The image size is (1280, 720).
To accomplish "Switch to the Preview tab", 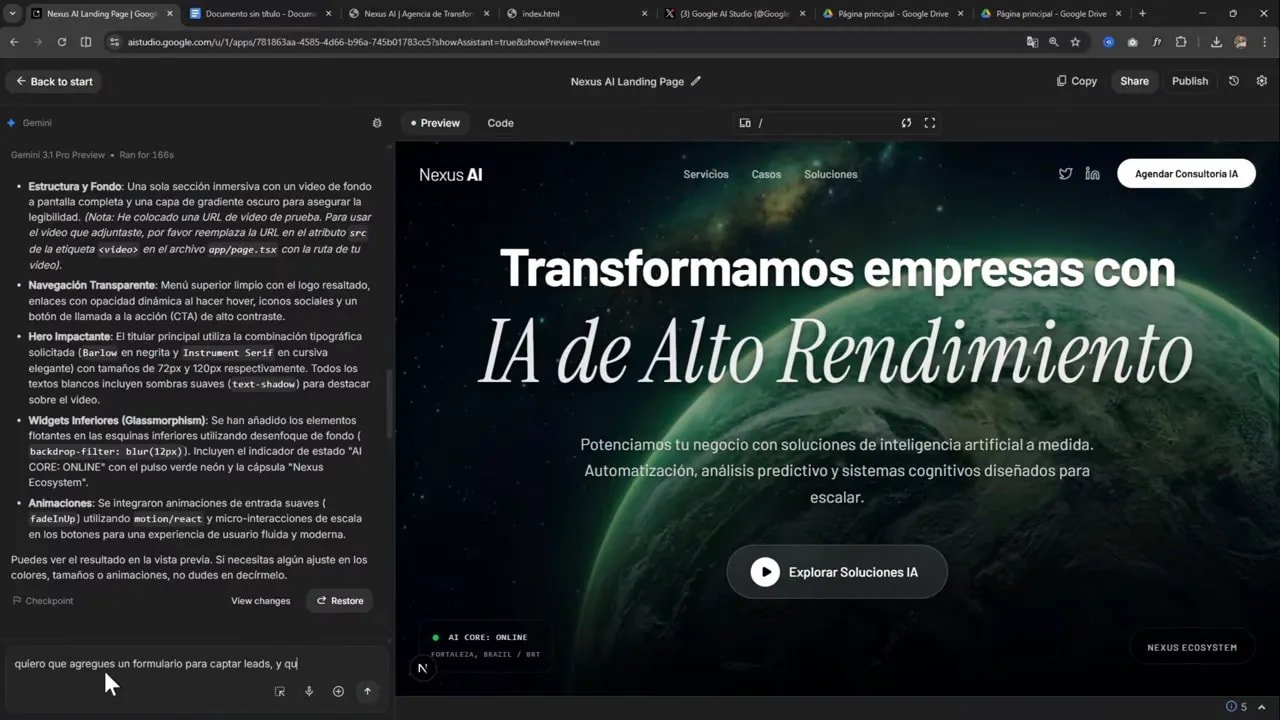I will pyautogui.click(x=435, y=123).
